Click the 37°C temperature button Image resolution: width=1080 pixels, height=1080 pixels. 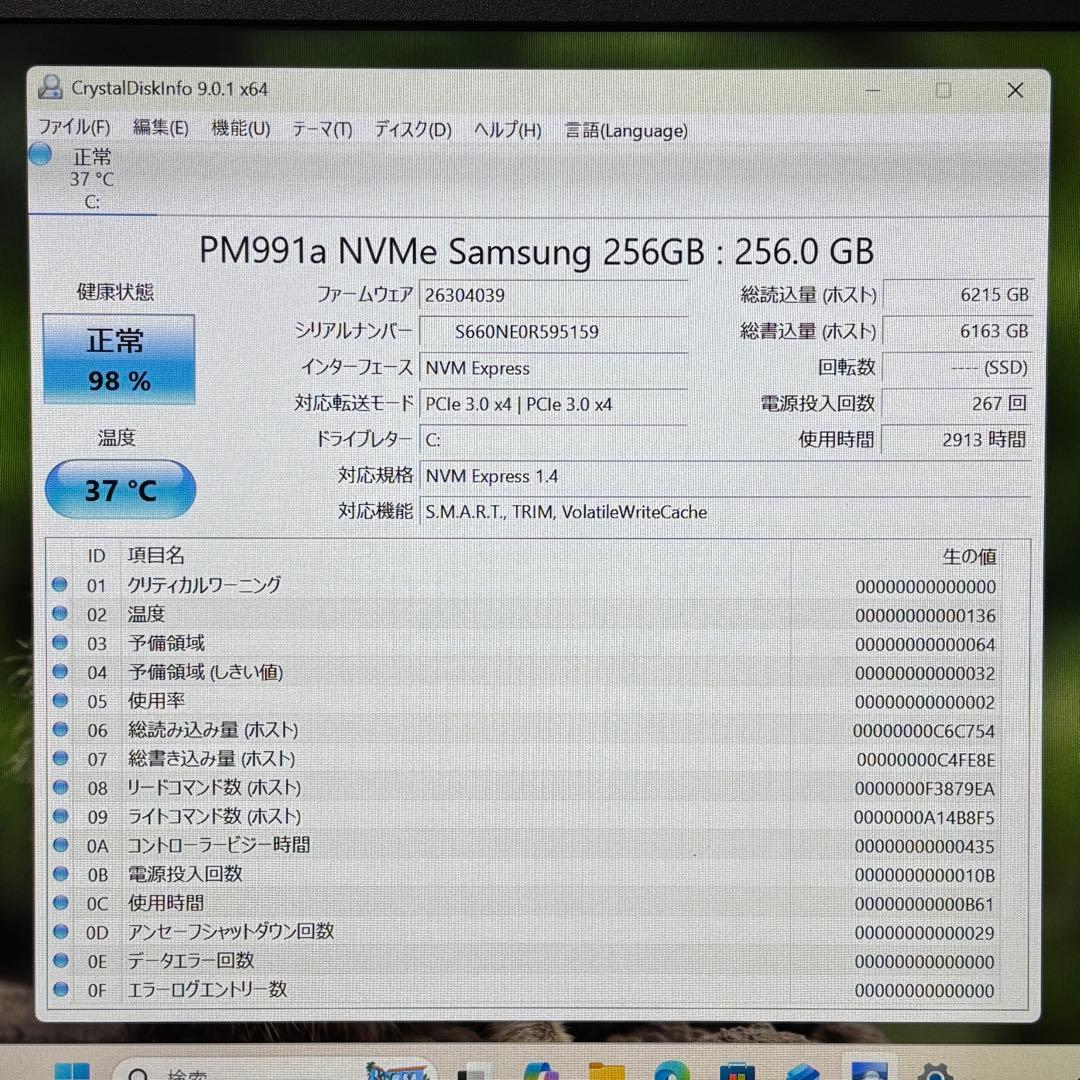[120, 489]
